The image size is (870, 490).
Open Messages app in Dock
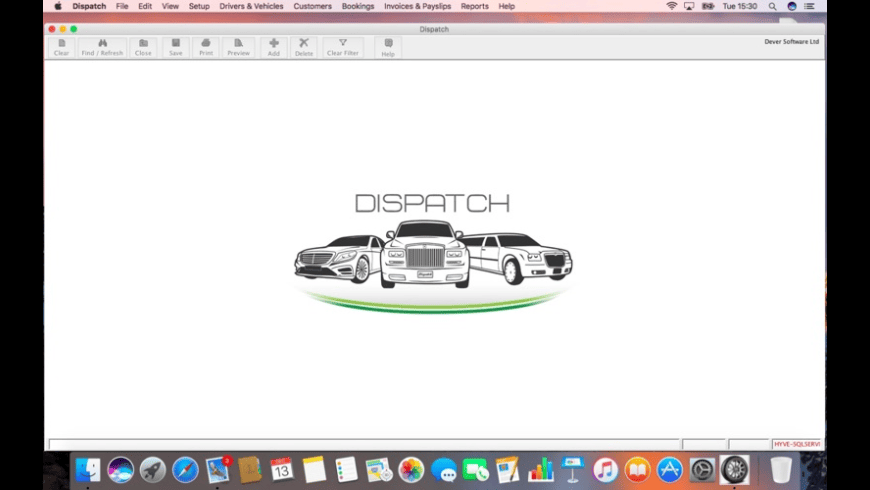click(x=444, y=470)
